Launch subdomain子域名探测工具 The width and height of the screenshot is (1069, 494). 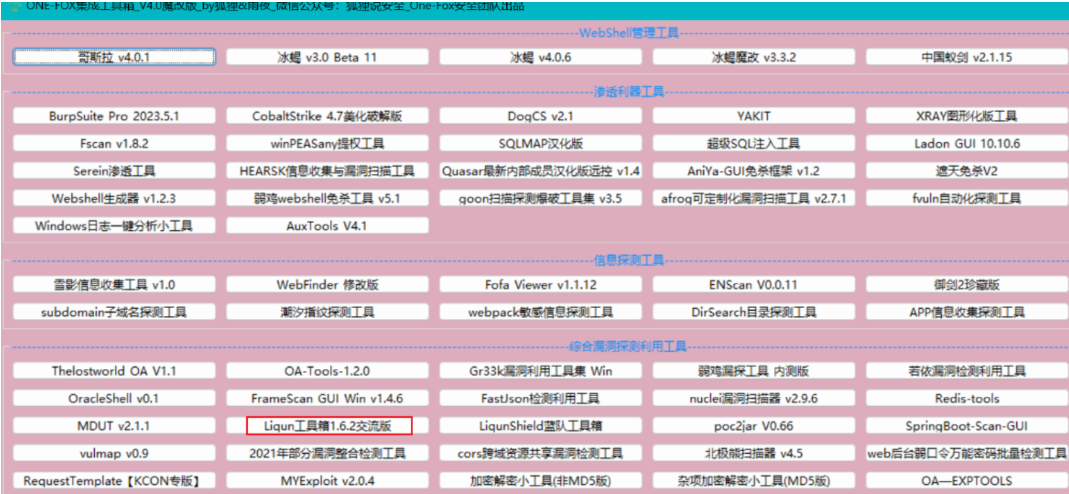[114, 312]
